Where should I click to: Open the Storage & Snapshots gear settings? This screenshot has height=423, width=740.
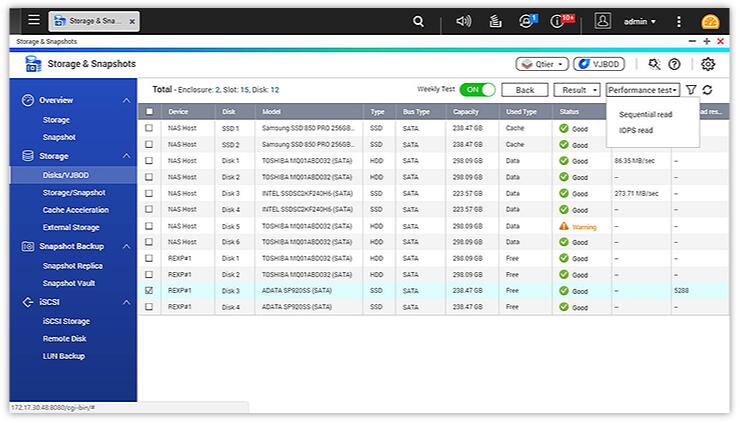tap(707, 64)
